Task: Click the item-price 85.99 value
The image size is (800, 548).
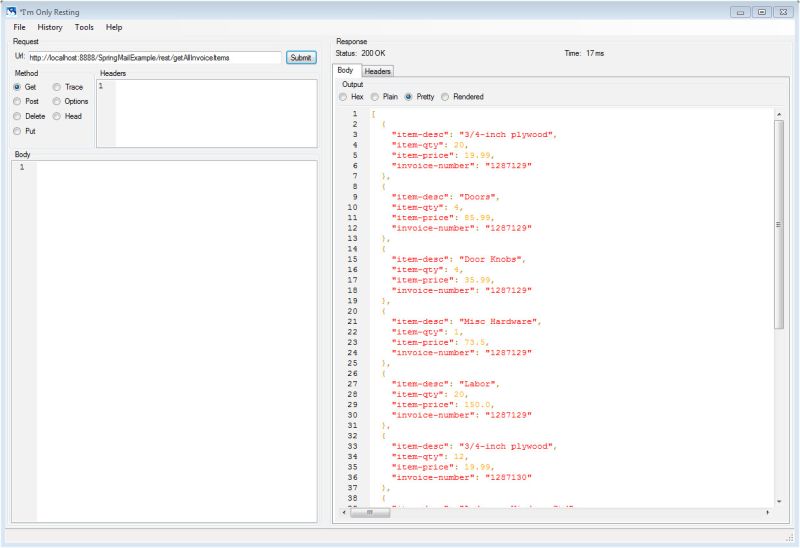Action: pos(477,218)
